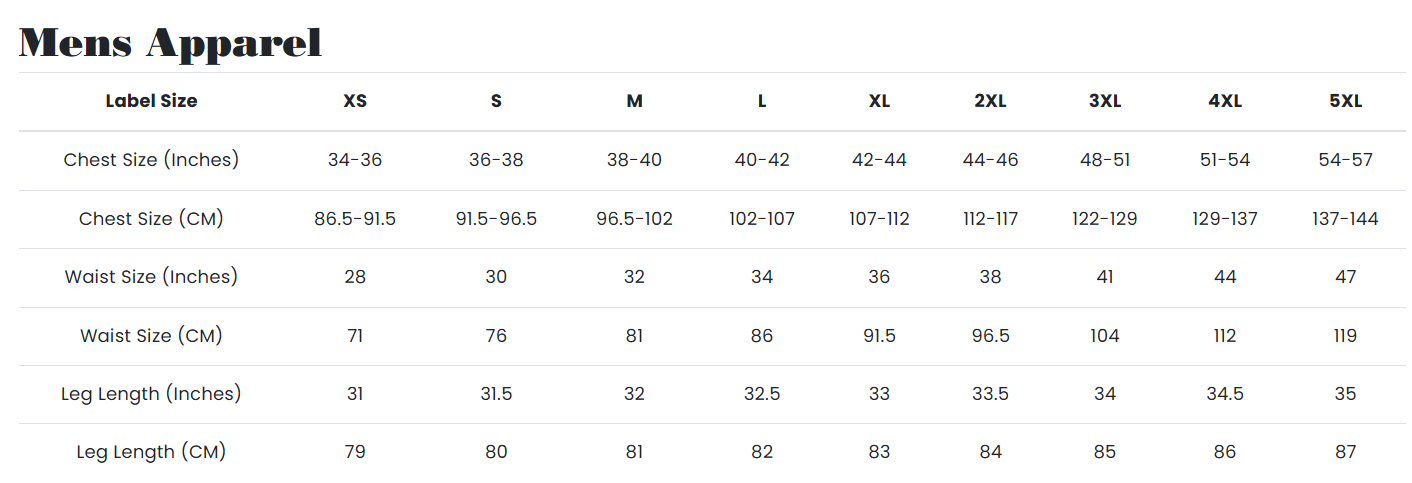Click the Chest Size (Inches) row label
1412x483 pixels.
(x=151, y=160)
